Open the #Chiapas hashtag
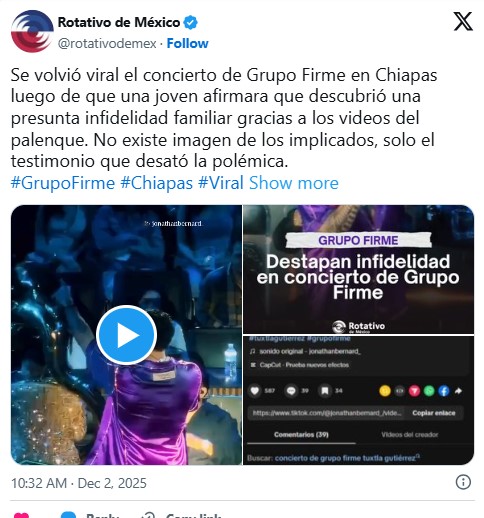The image size is (484, 518). [x=157, y=183]
